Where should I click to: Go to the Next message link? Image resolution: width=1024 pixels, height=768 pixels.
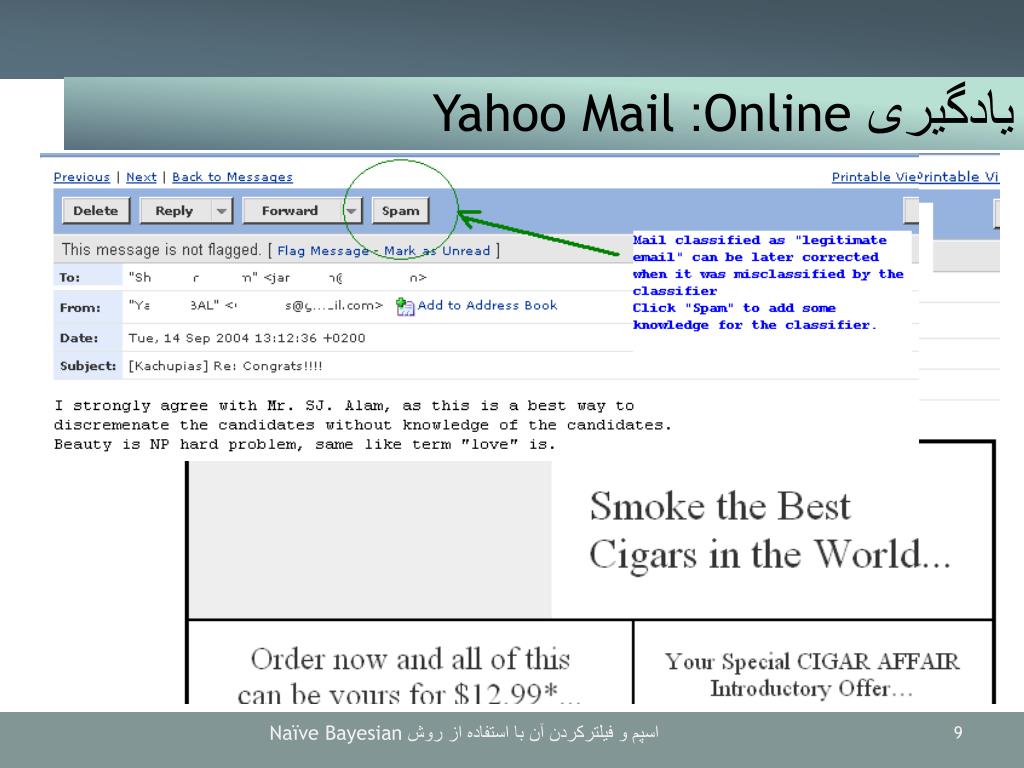click(141, 177)
